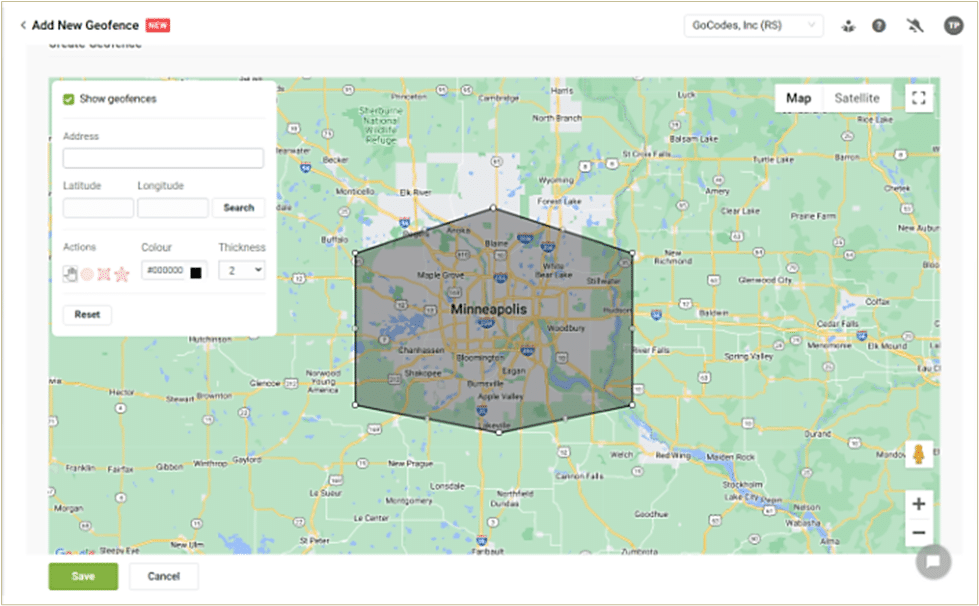Select the rectangle geofence drawing tool

[x=104, y=273]
